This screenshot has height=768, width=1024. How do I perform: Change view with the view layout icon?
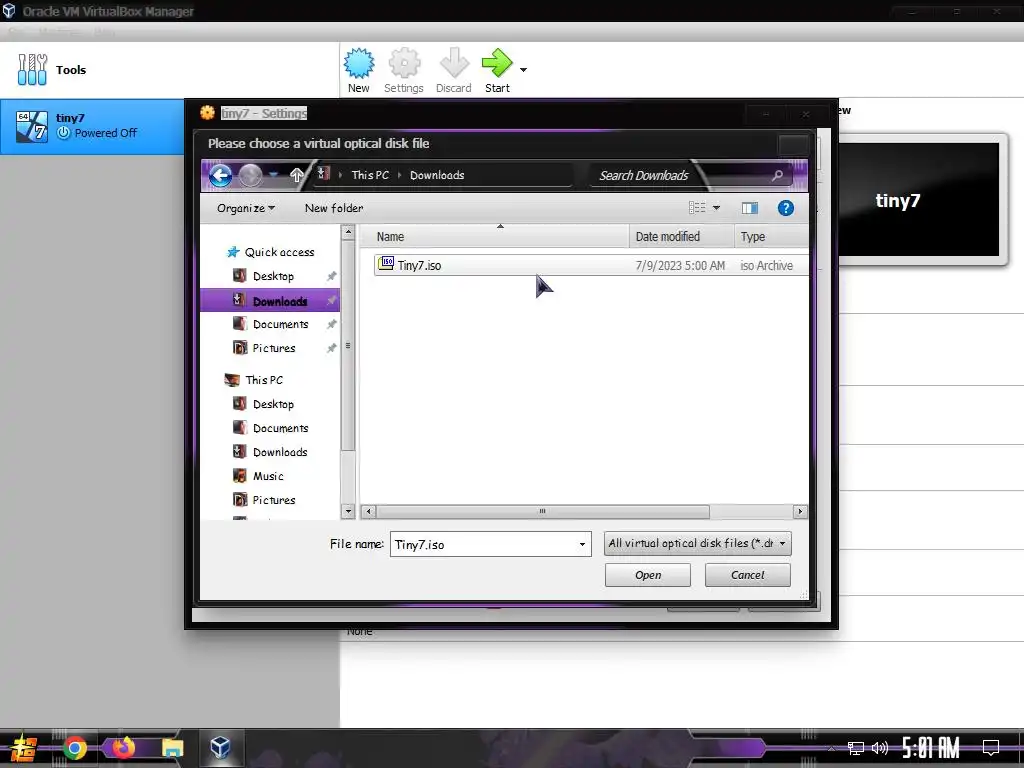[697, 208]
